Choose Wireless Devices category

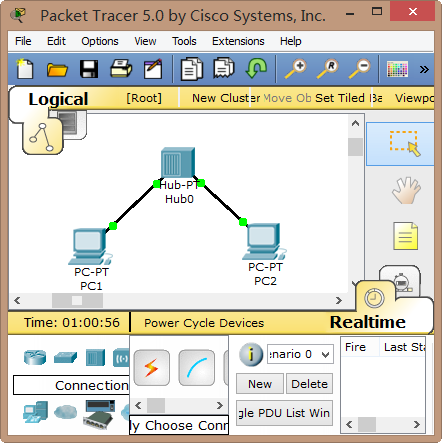[121, 357]
